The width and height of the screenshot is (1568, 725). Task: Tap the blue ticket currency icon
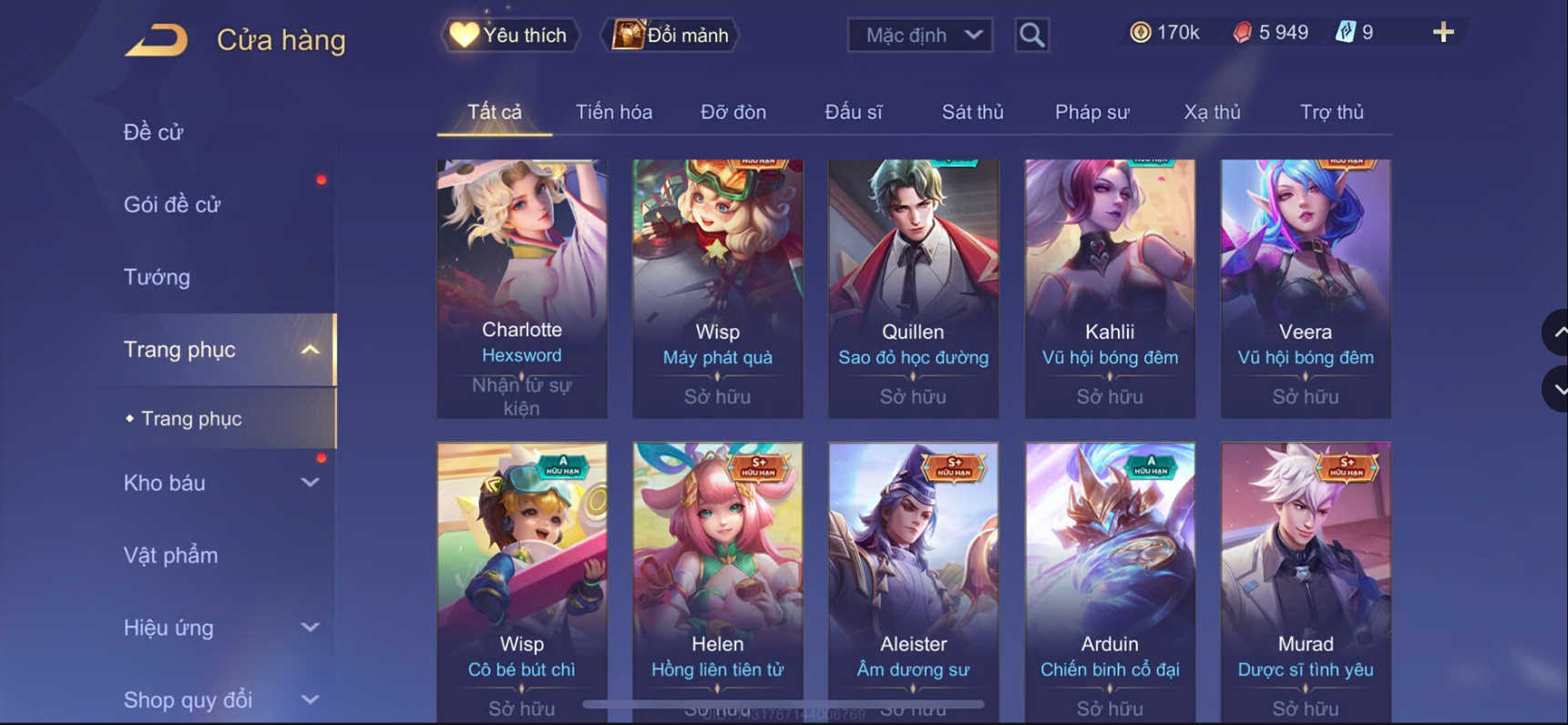tap(1345, 33)
